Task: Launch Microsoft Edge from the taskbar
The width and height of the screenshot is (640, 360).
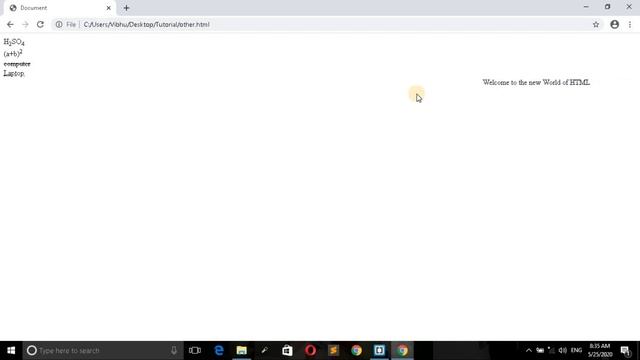Action: (x=219, y=350)
